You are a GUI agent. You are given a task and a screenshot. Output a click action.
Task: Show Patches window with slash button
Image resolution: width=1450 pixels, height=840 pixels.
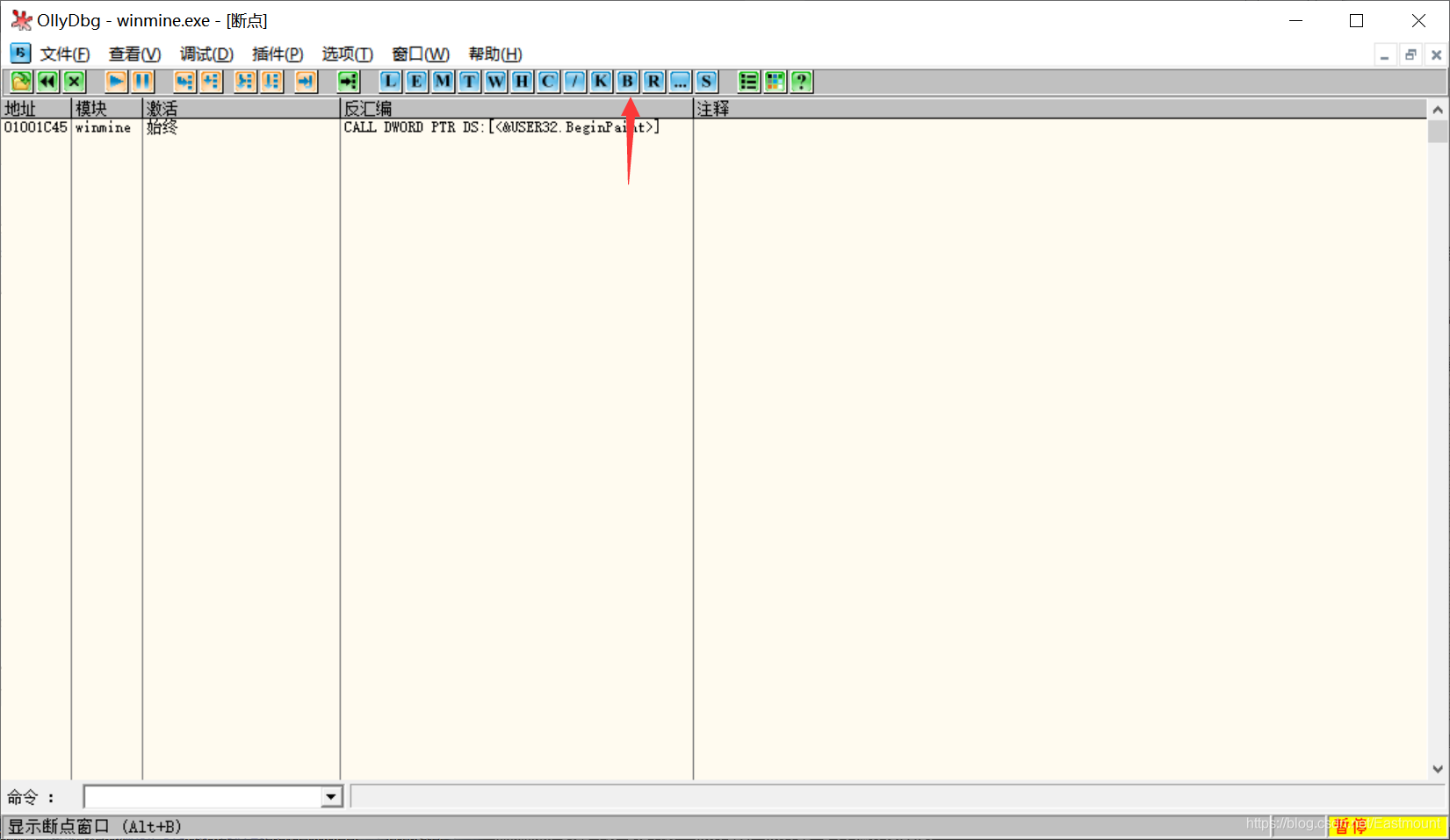(x=574, y=82)
